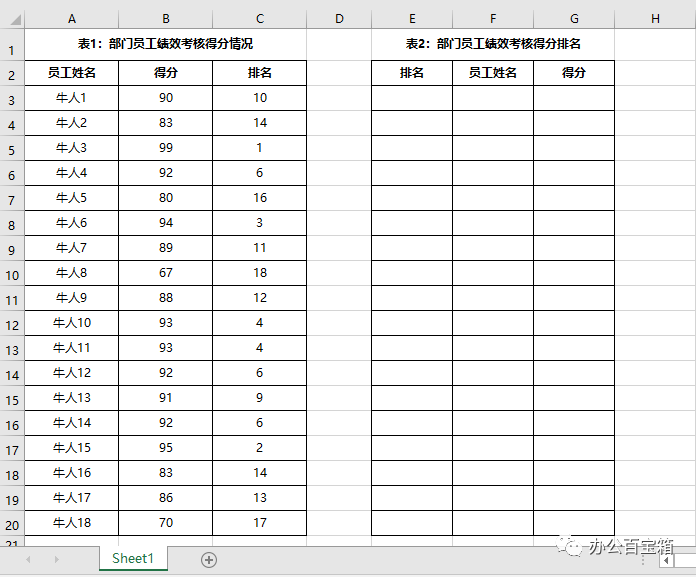The image size is (696, 577).
Task: Select column C header
Action: pyautogui.click(x=260, y=19)
